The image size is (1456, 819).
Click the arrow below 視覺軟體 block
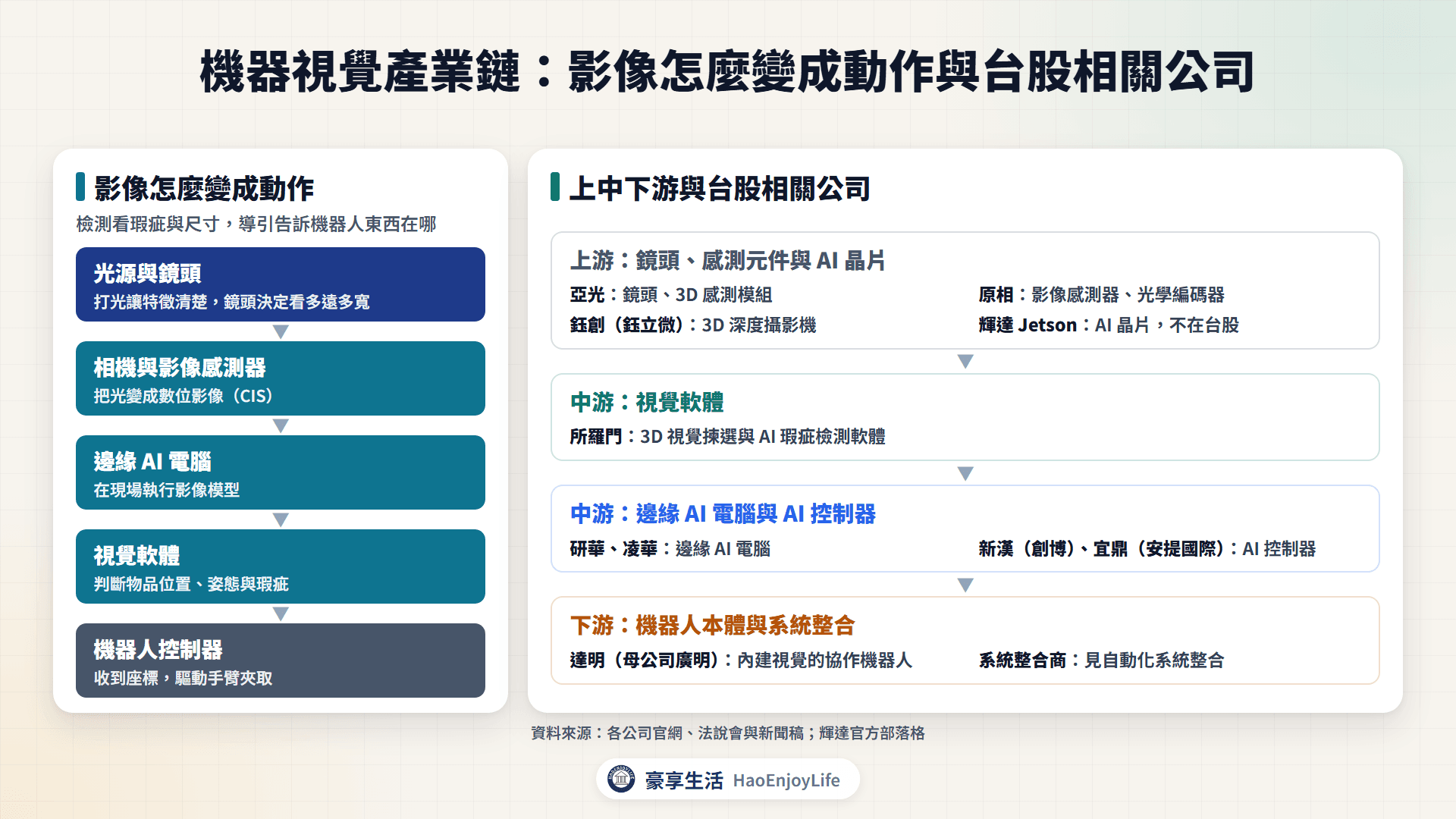point(281,614)
